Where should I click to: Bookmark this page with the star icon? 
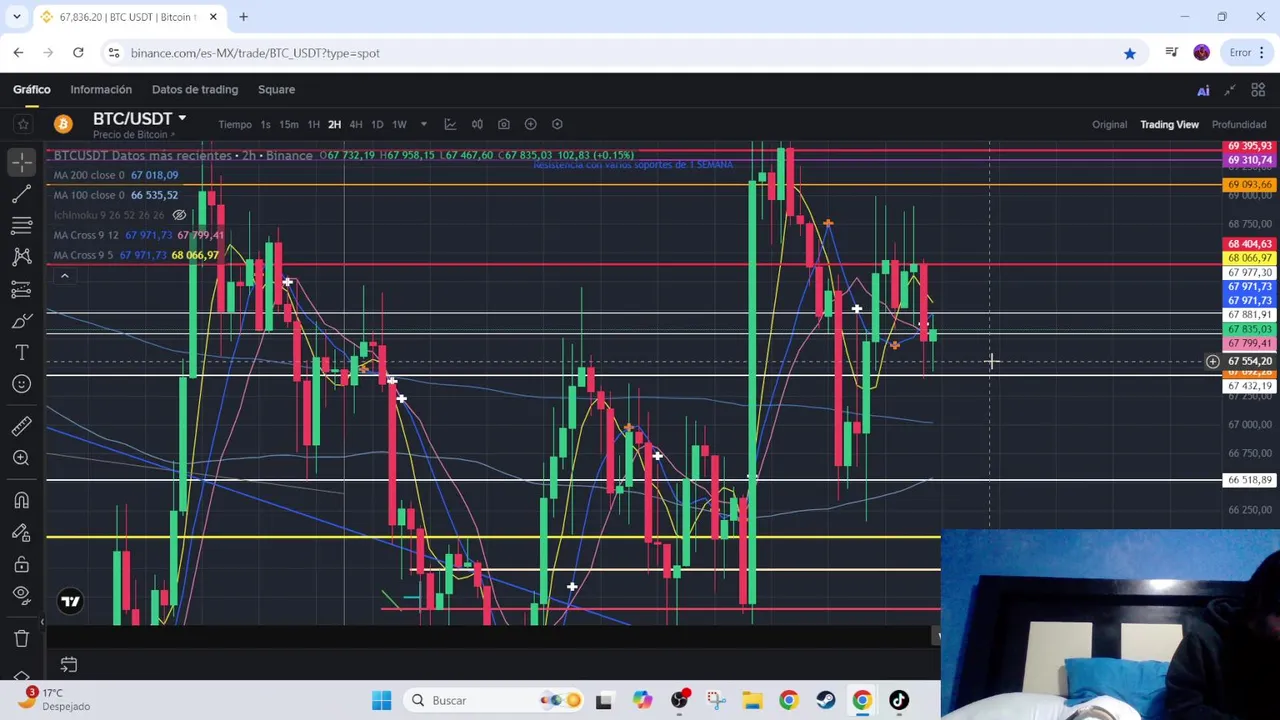pyautogui.click(x=1129, y=53)
